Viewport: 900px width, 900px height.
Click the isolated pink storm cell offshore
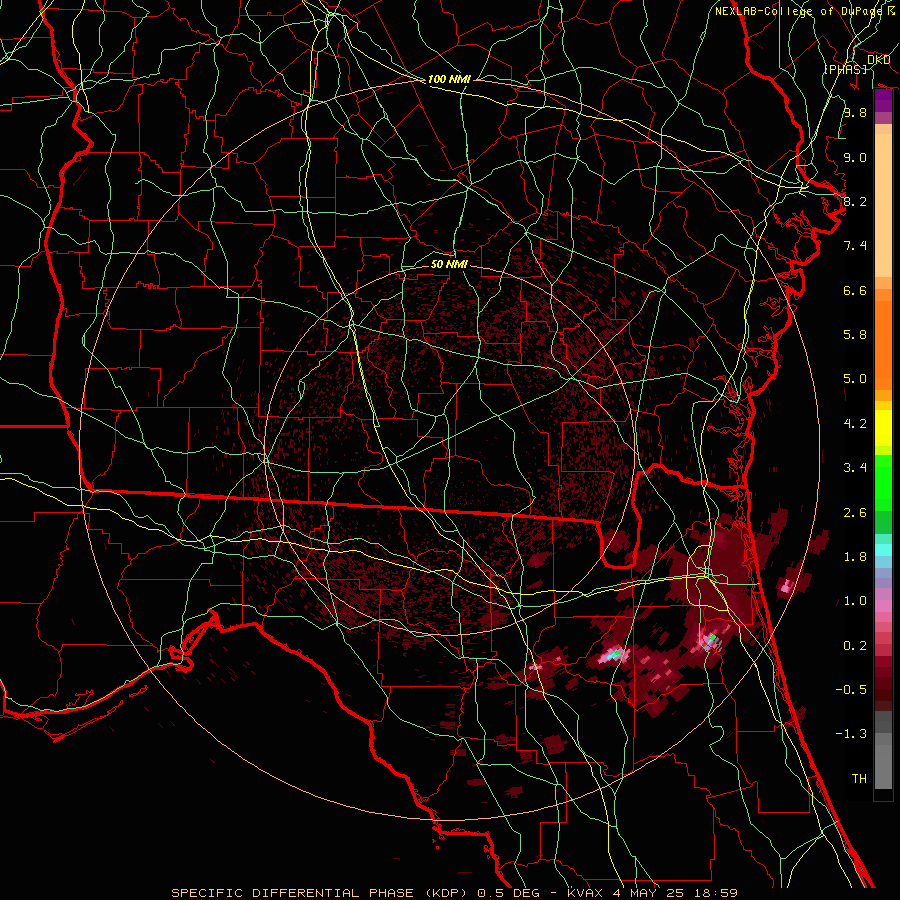click(x=787, y=585)
